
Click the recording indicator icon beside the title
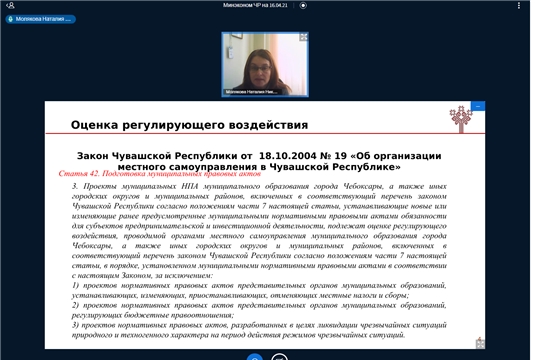click(x=303, y=5)
